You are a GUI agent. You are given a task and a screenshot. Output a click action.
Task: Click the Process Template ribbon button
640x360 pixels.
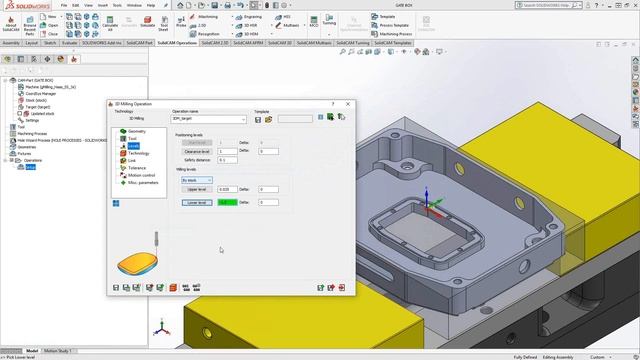390,25
